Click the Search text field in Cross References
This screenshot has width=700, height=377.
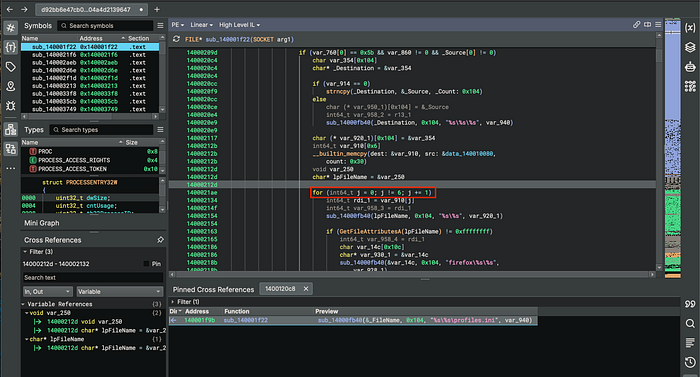93,277
